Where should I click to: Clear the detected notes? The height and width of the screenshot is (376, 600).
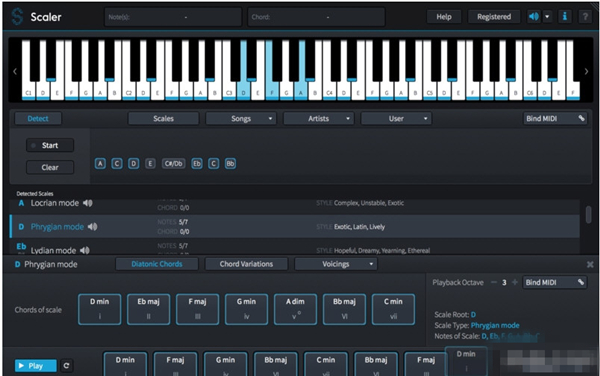click(50, 167)
